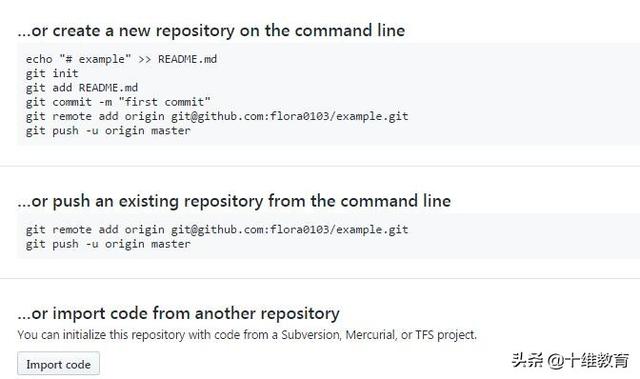Click 'git push -u origin master' in the create-repository block
Viewport: 640px width, 379px height.
(x=108, y=131)
